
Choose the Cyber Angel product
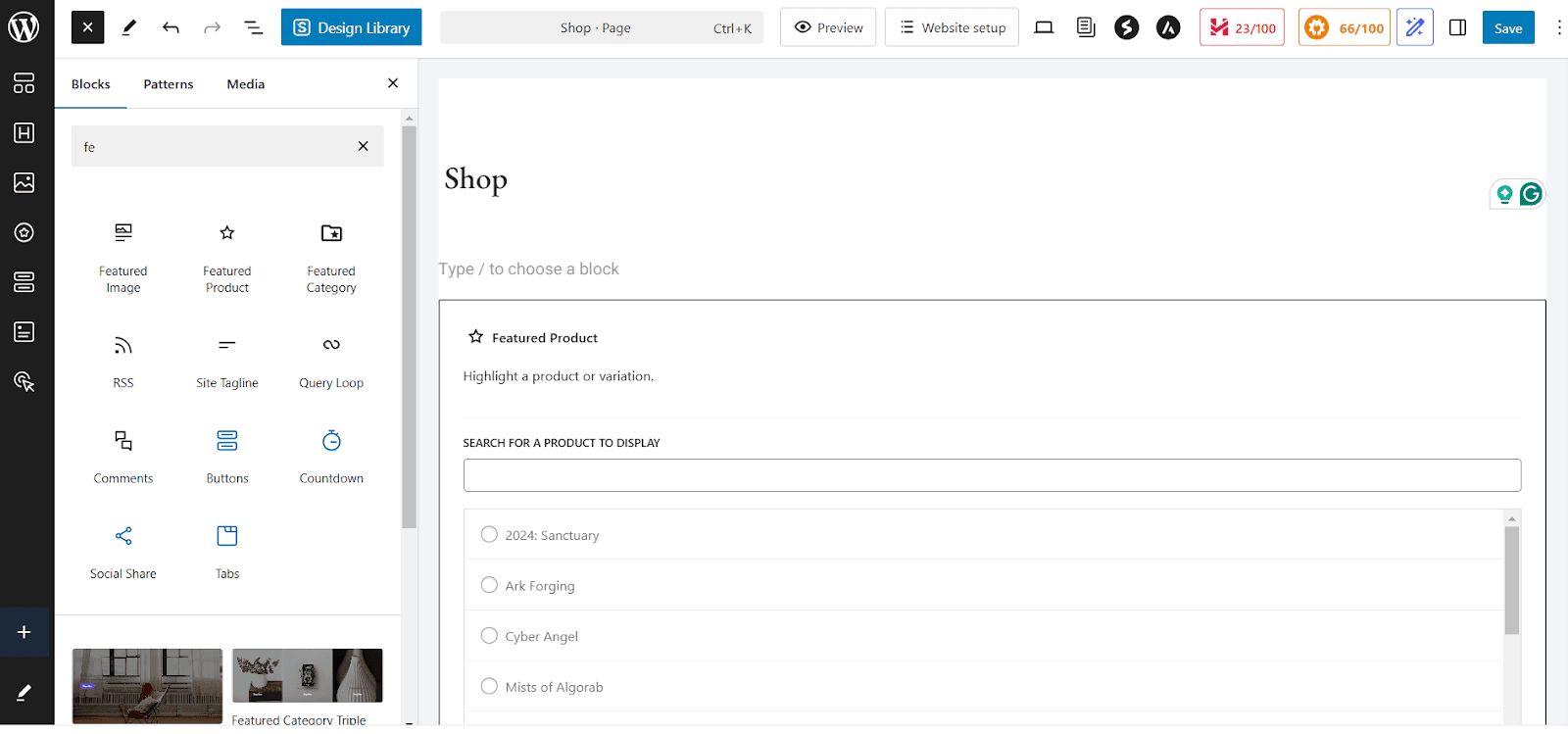489,636
